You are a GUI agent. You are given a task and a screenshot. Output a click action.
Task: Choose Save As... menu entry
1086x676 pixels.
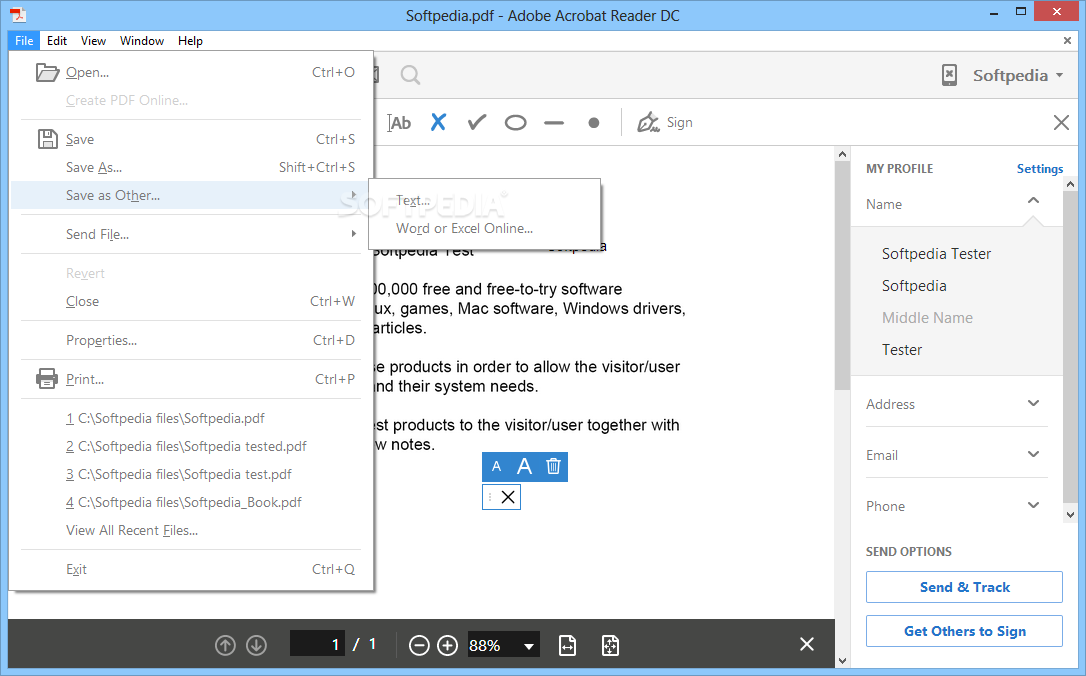[x=192, y=167]
